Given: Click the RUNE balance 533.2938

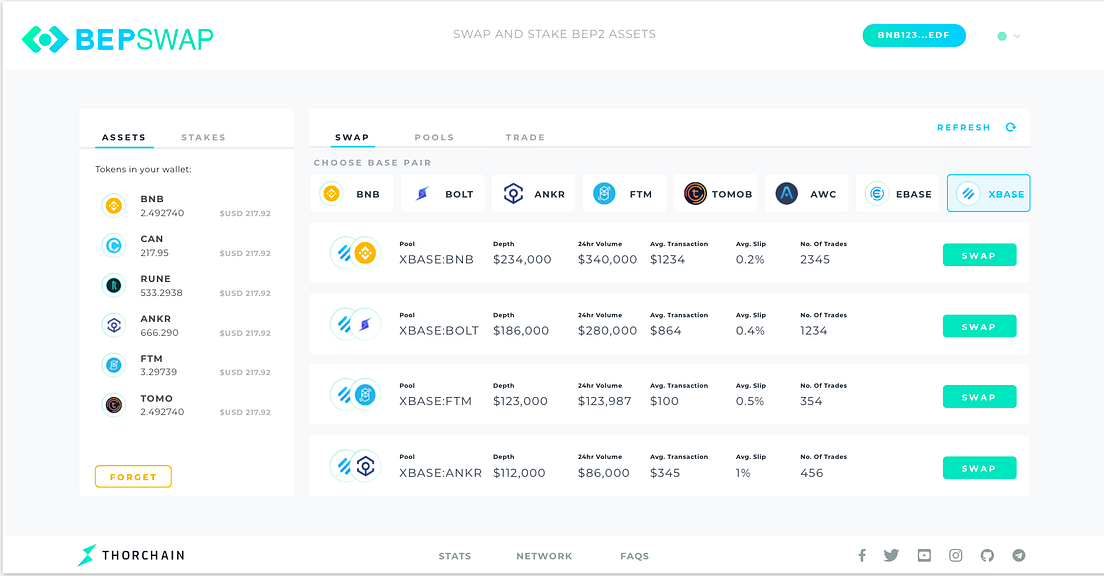Looking at the screenshot, I should pos(161,293).
